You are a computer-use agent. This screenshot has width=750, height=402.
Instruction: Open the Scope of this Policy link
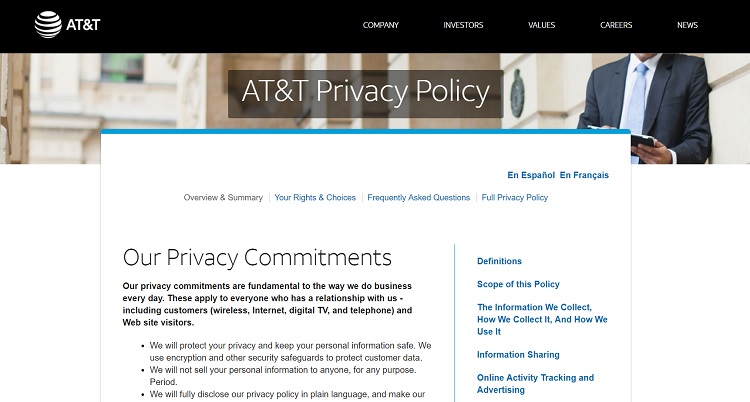click(x=518, y=285)
